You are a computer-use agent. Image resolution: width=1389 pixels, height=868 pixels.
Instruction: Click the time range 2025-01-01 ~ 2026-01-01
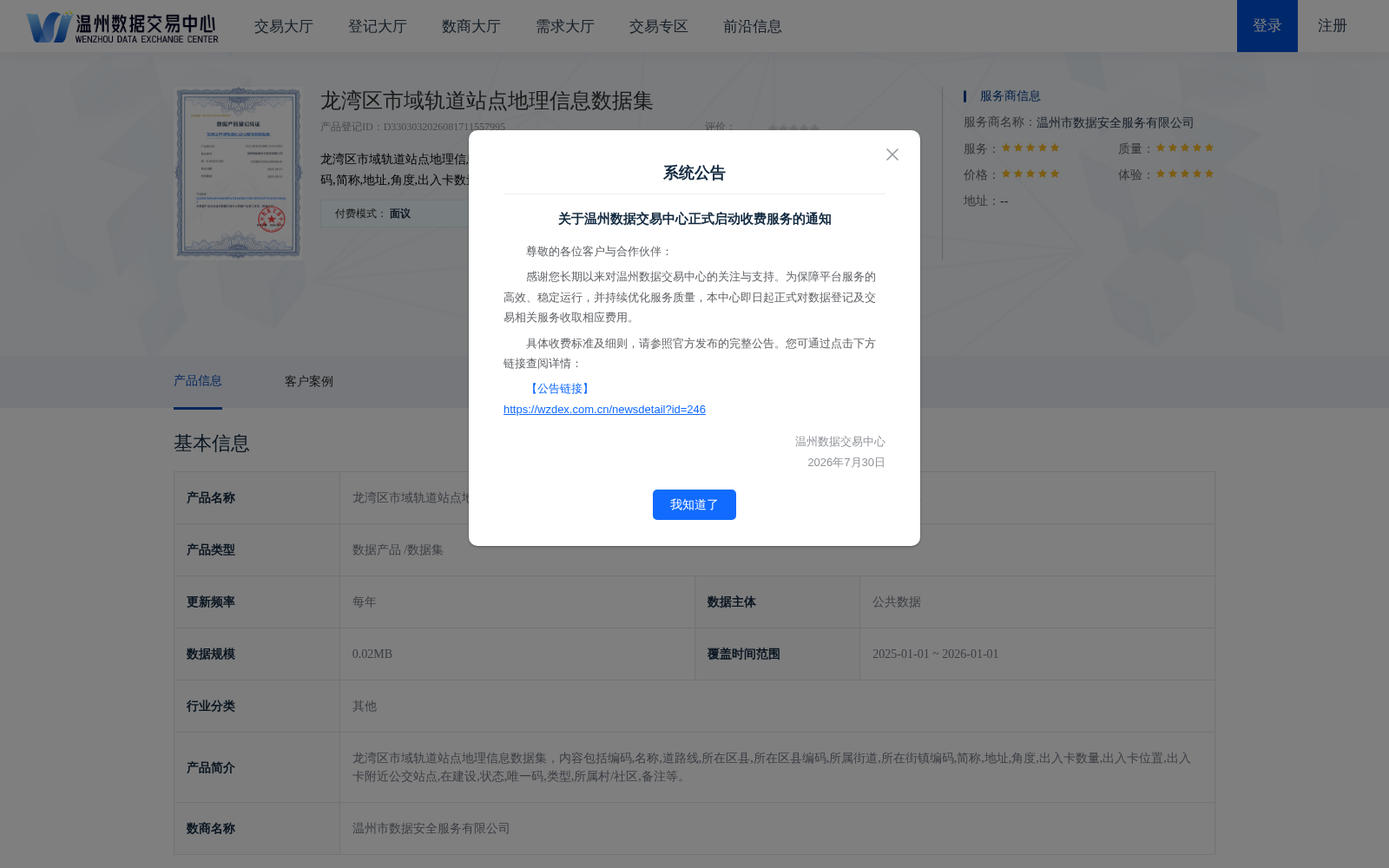(x=936, y=654)
